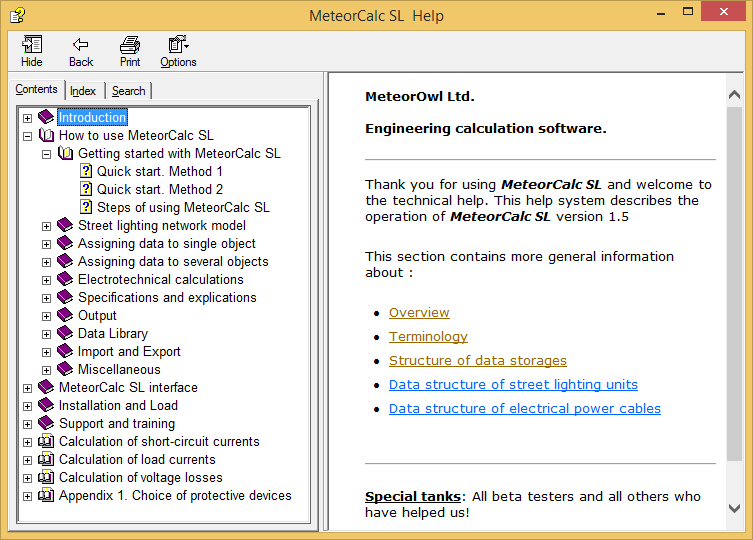Expand Calculation of load currents node
Screen dimensions: 753x540
click(x=27, y=460)
